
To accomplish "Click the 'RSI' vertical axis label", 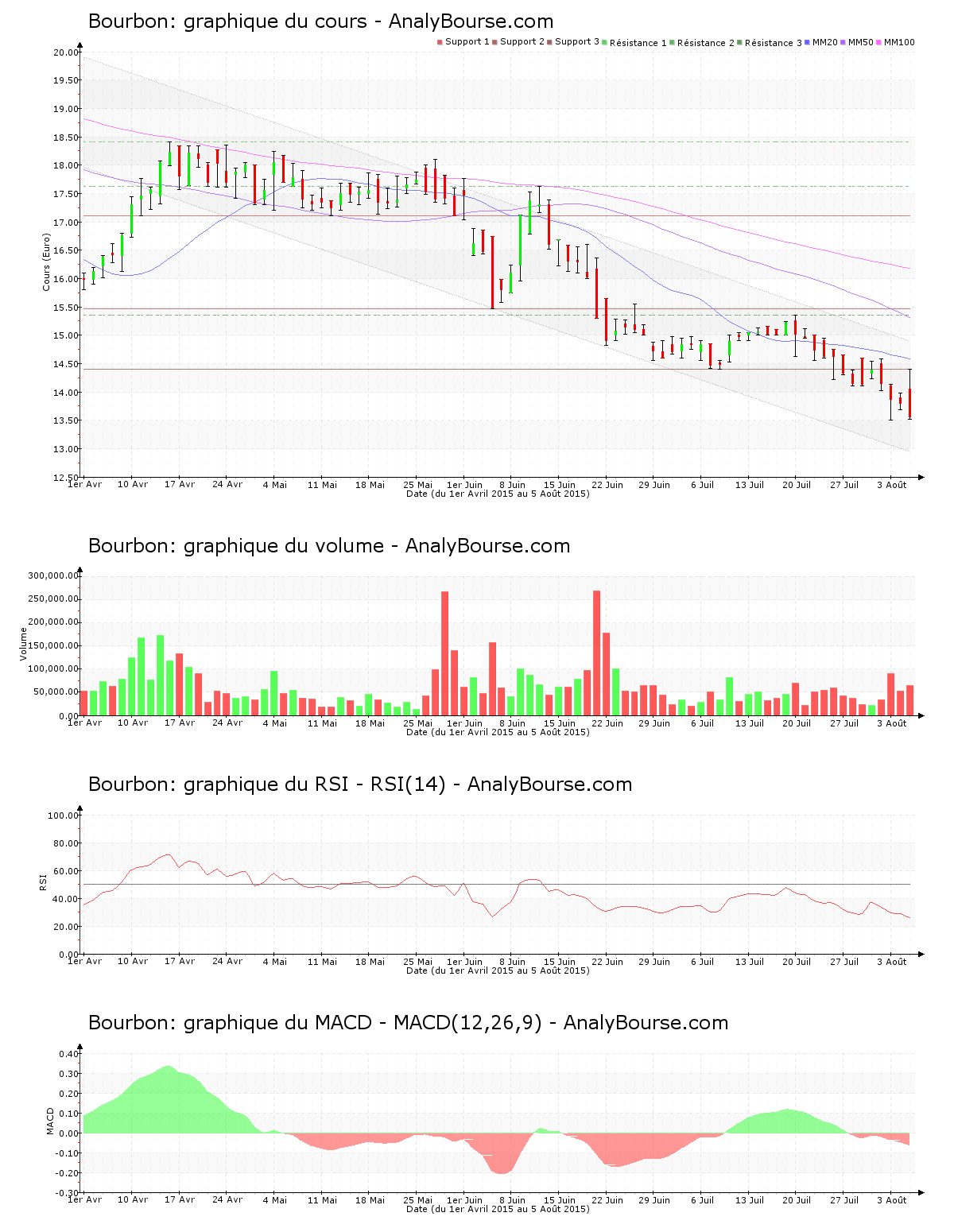I will click(43, 881).
